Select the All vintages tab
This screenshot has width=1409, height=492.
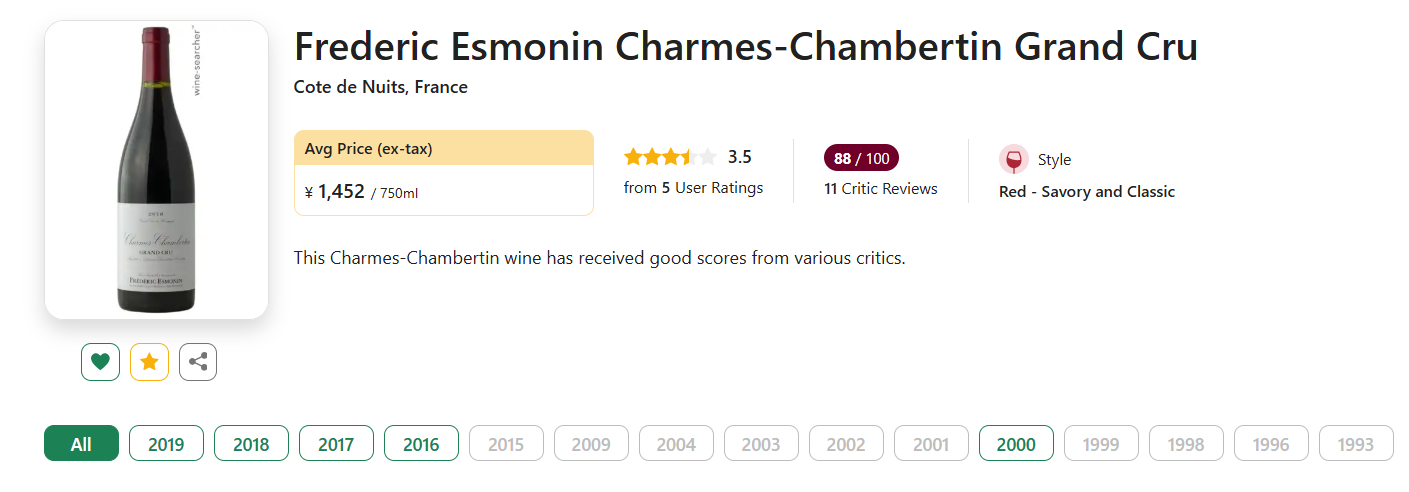(x=81, y=444)
